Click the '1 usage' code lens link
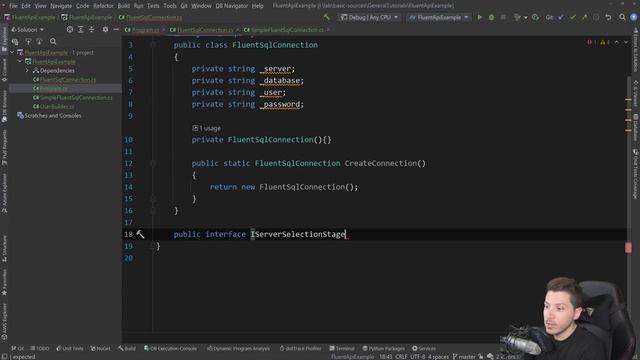640x360 pixels. (207, 128)
